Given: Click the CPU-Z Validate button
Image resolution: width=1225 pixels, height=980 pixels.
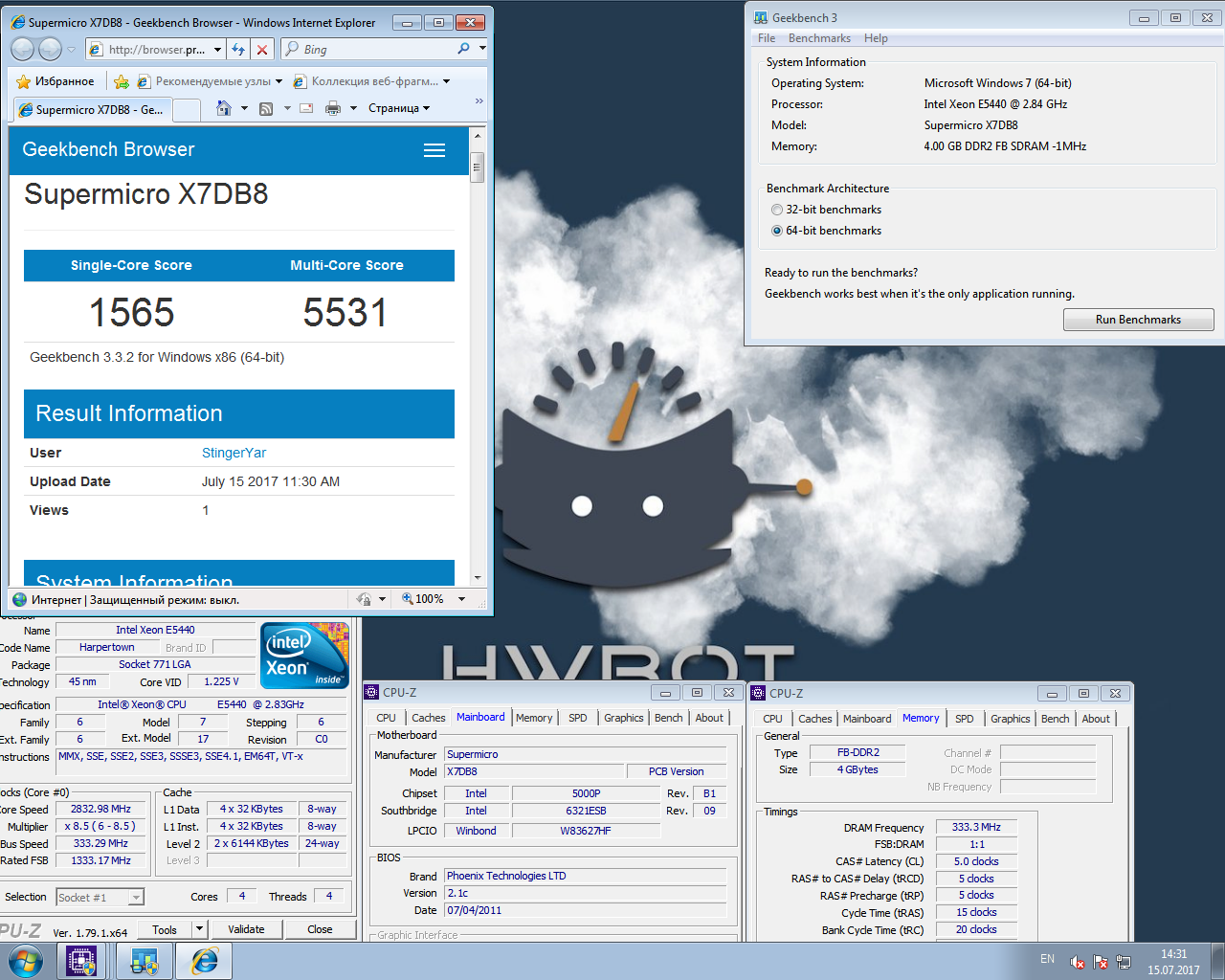Looking at the screenshot, I should point(246,929).
